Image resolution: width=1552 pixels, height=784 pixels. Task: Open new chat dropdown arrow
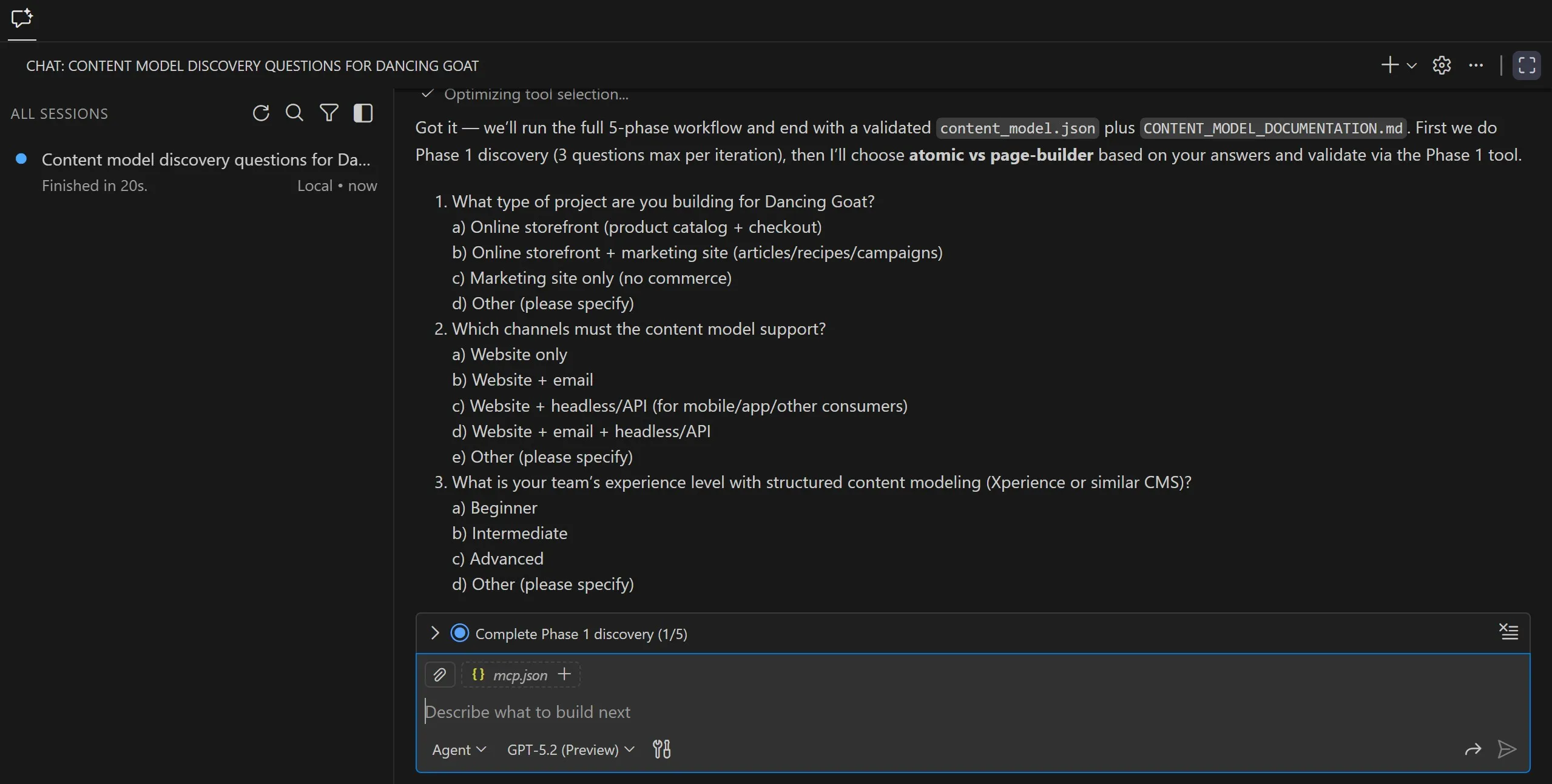click(x=1412, y=65)
